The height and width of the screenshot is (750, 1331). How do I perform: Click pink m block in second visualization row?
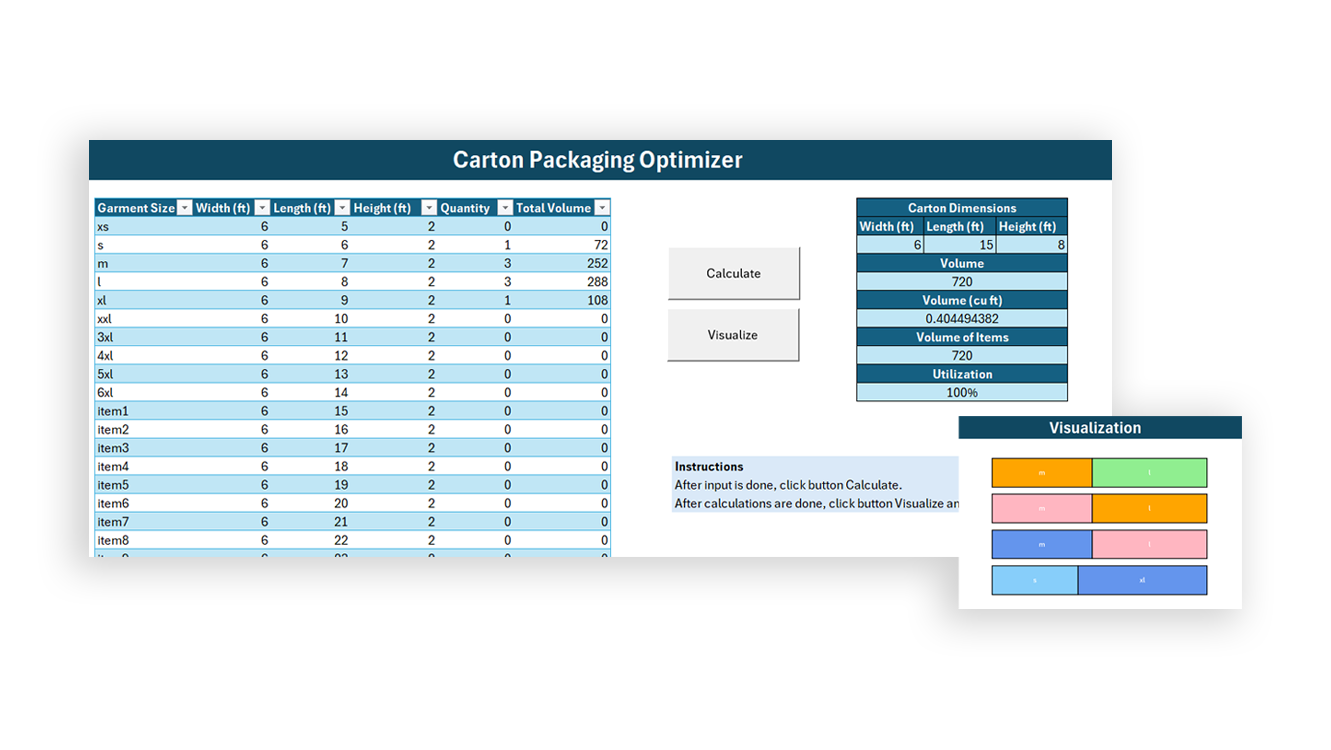tap(1042, 508)
